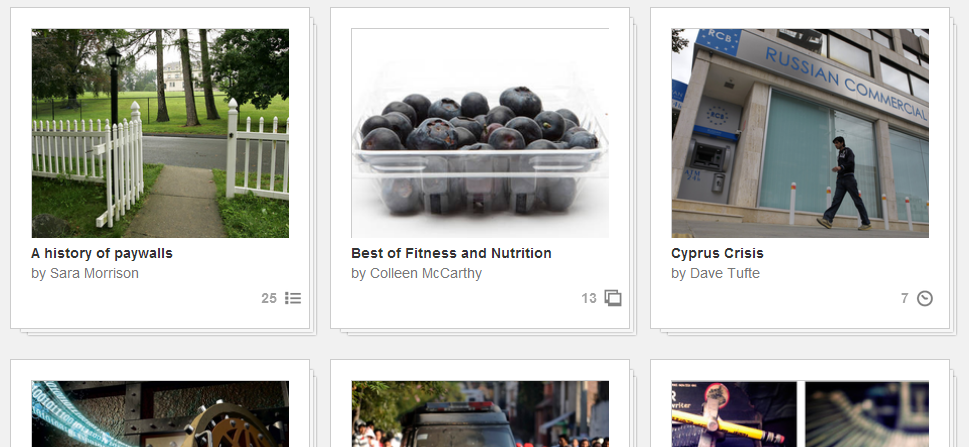This screenshot has width=969, height=447.
Task: Click the list icon on the paywalls card
Action: coord(293,299)
